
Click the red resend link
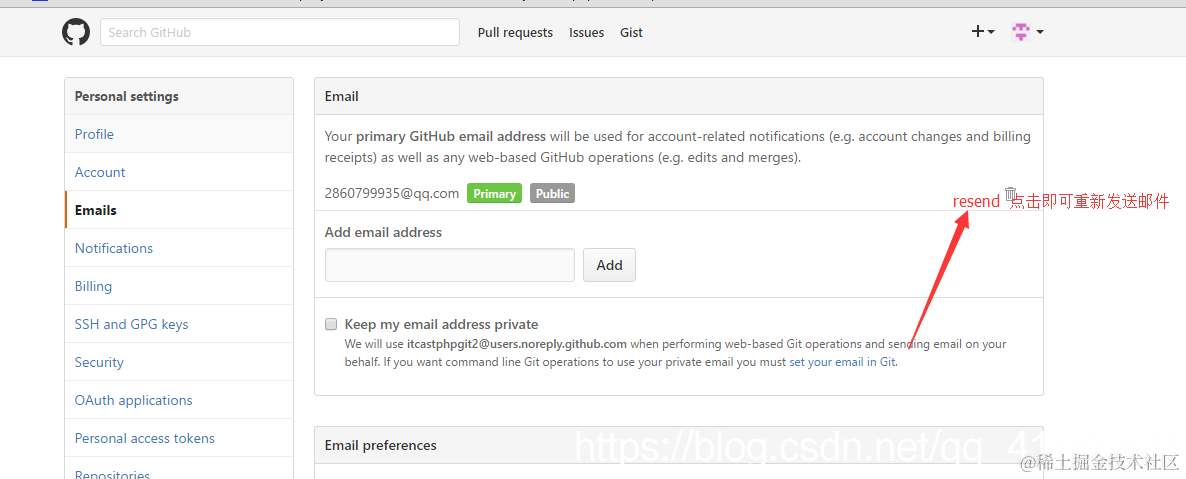coord(976,202)
